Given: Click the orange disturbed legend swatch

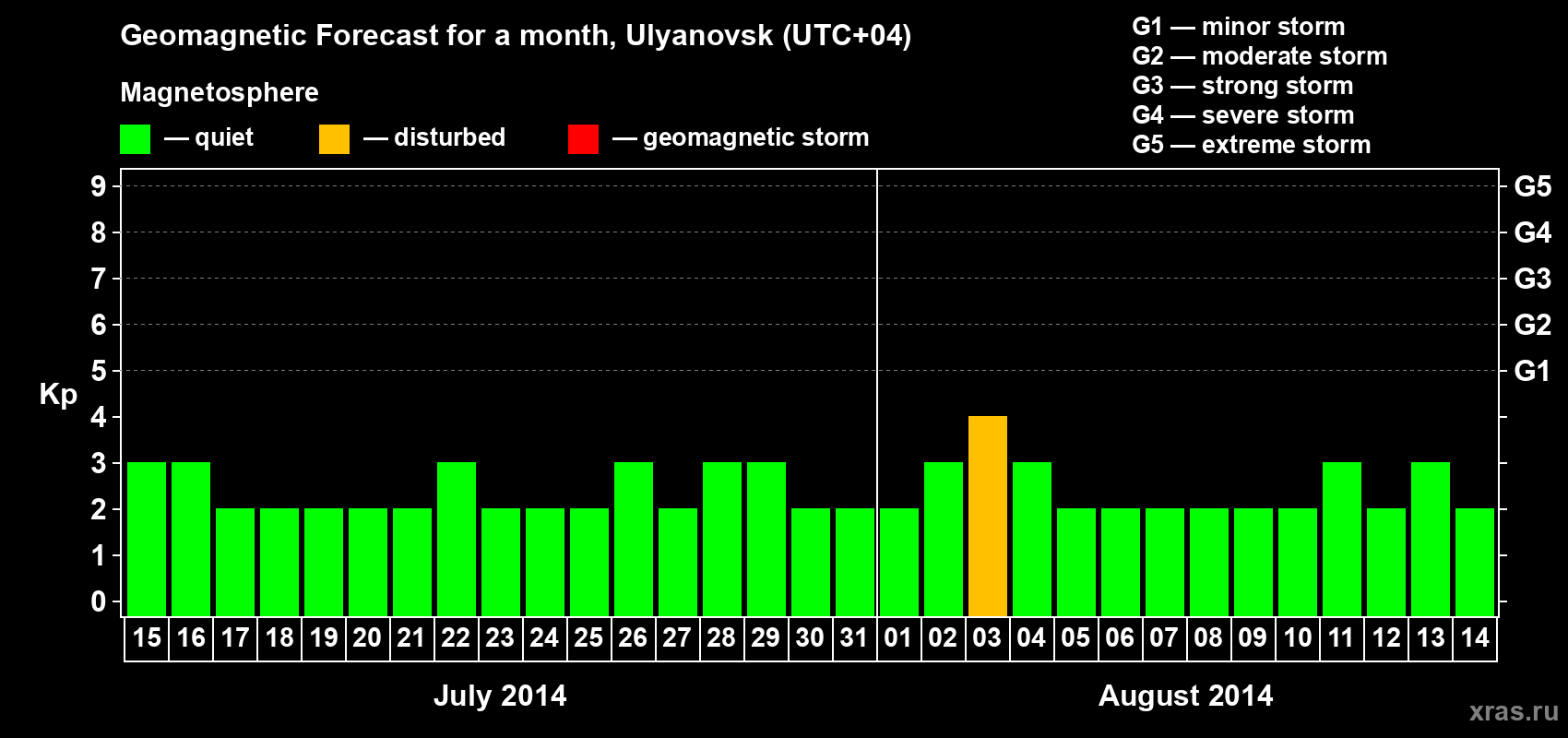Looking at the screenshot, I should coord(334,139).
